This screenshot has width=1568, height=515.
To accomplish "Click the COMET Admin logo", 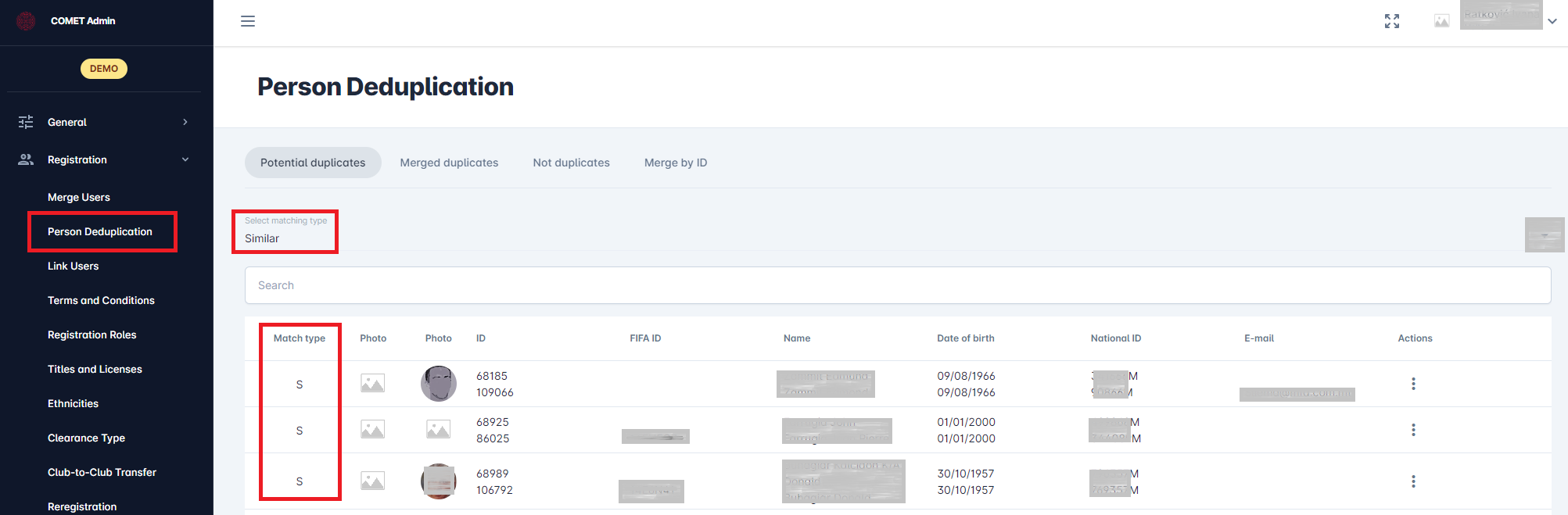I will [x=27, y=21].
